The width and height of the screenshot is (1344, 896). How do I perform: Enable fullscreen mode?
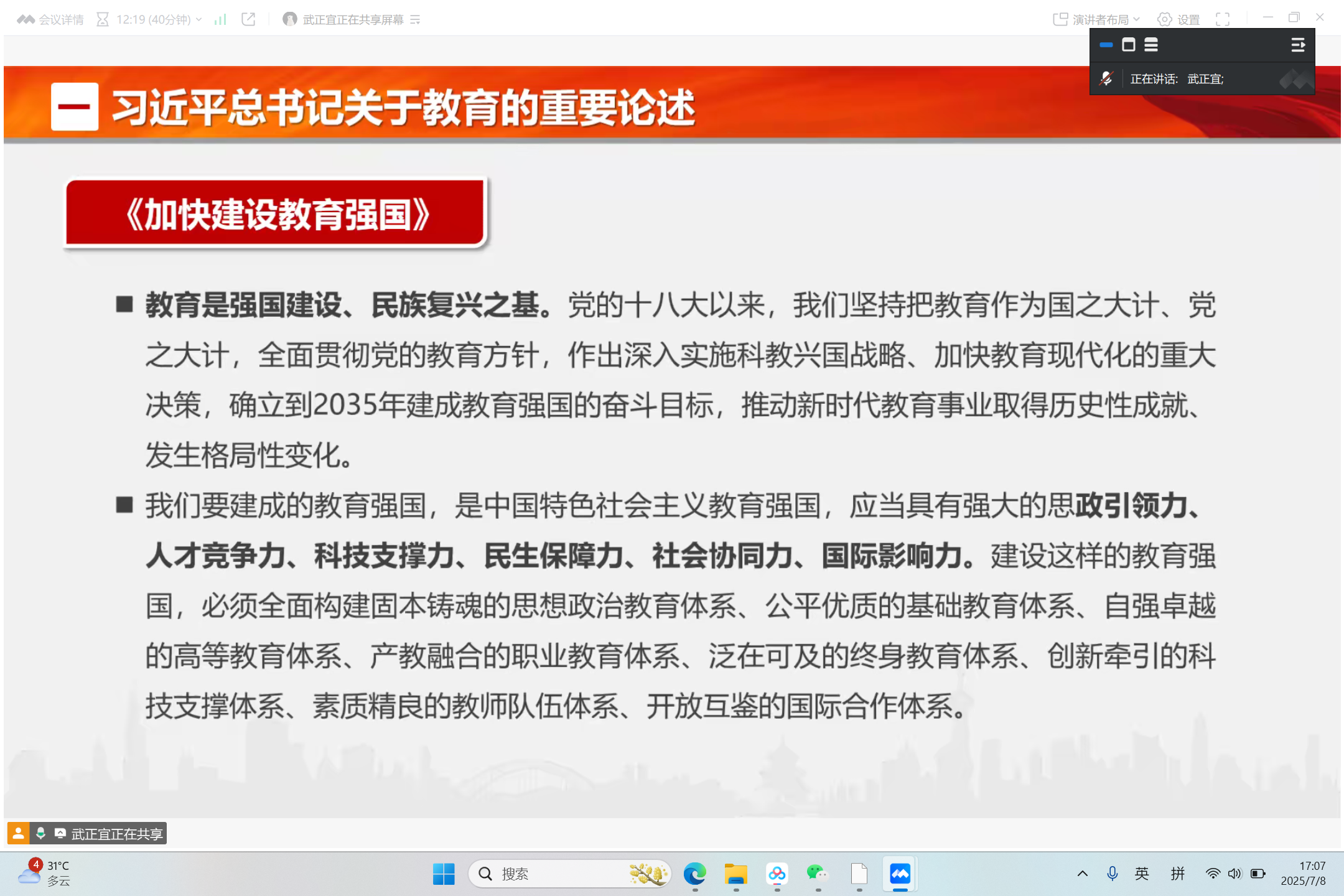pyautogui.click(x=1223, y=19)
